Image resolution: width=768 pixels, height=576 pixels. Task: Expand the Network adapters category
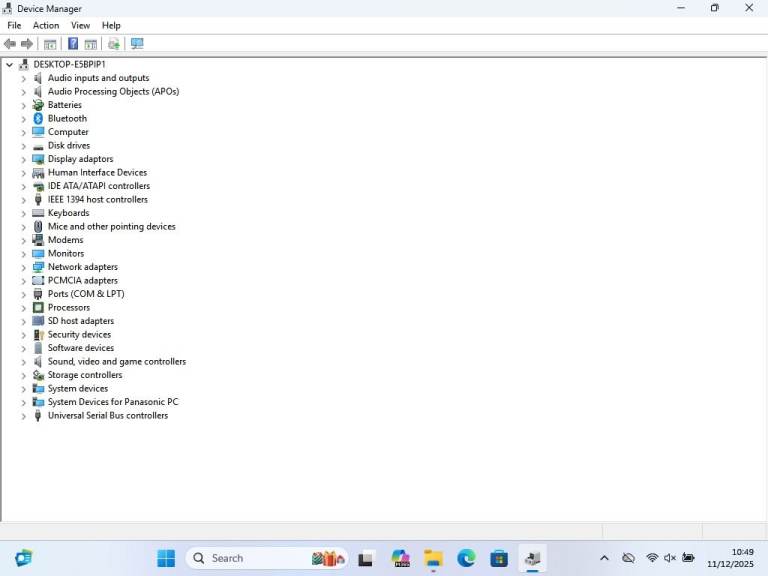[x=24, y=267]
